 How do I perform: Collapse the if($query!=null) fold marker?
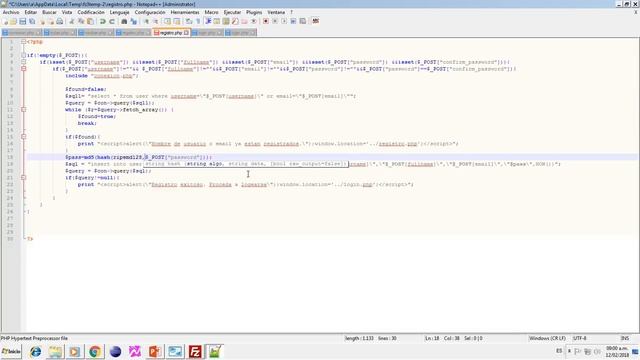[x=24, y=178]
